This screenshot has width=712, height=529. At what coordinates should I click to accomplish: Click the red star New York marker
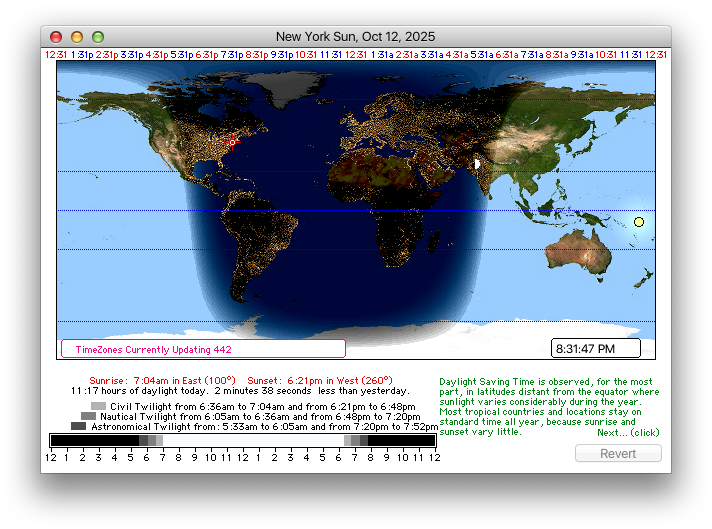coord(233,141)
